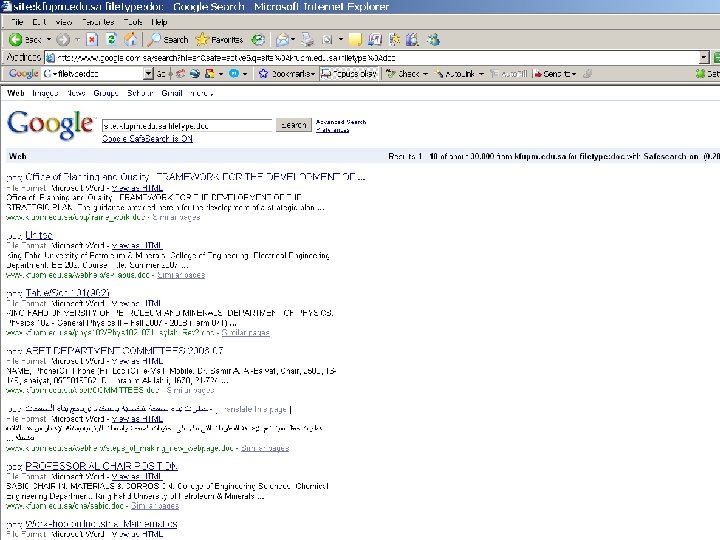
Task: Expand the AutoLink dropdown arrow
Action: pos(481,74)
